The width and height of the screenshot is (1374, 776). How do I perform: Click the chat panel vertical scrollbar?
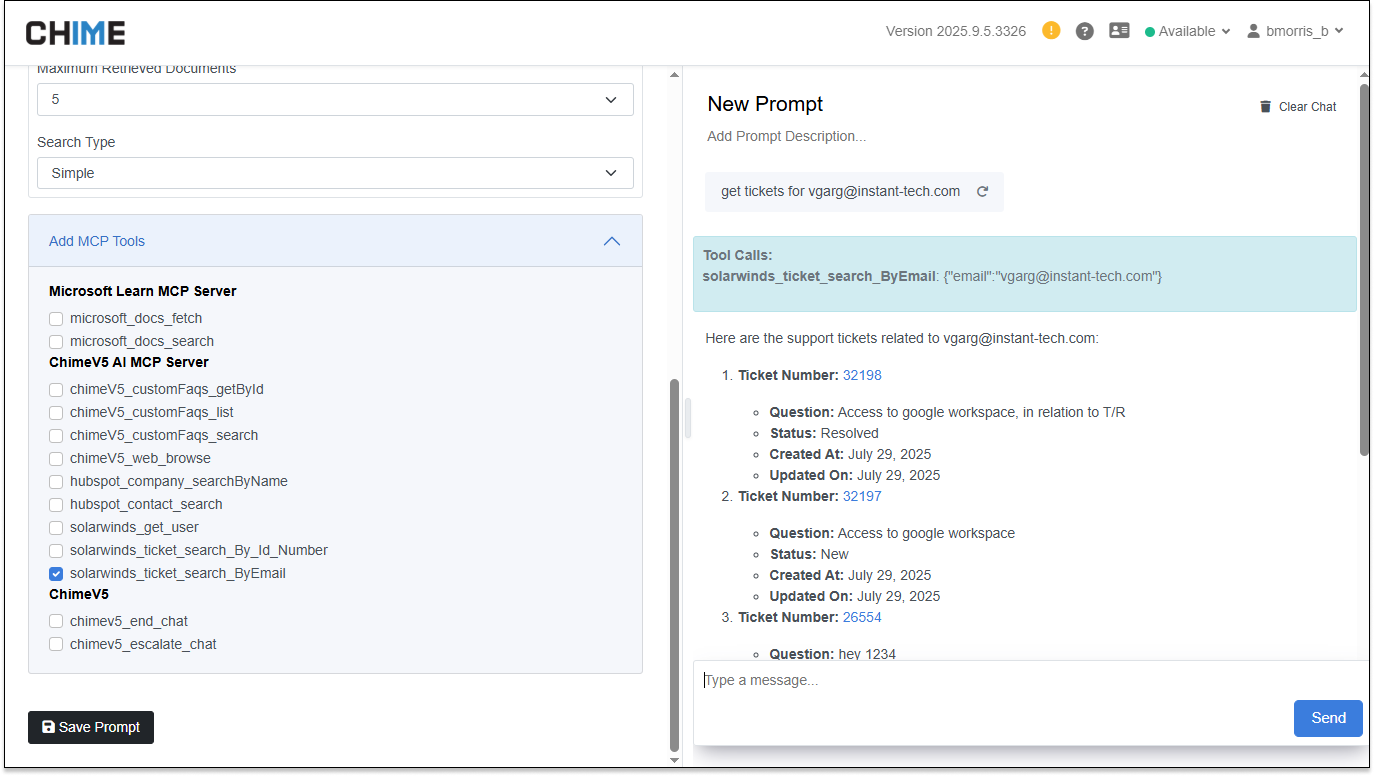tap(1364, 270)
